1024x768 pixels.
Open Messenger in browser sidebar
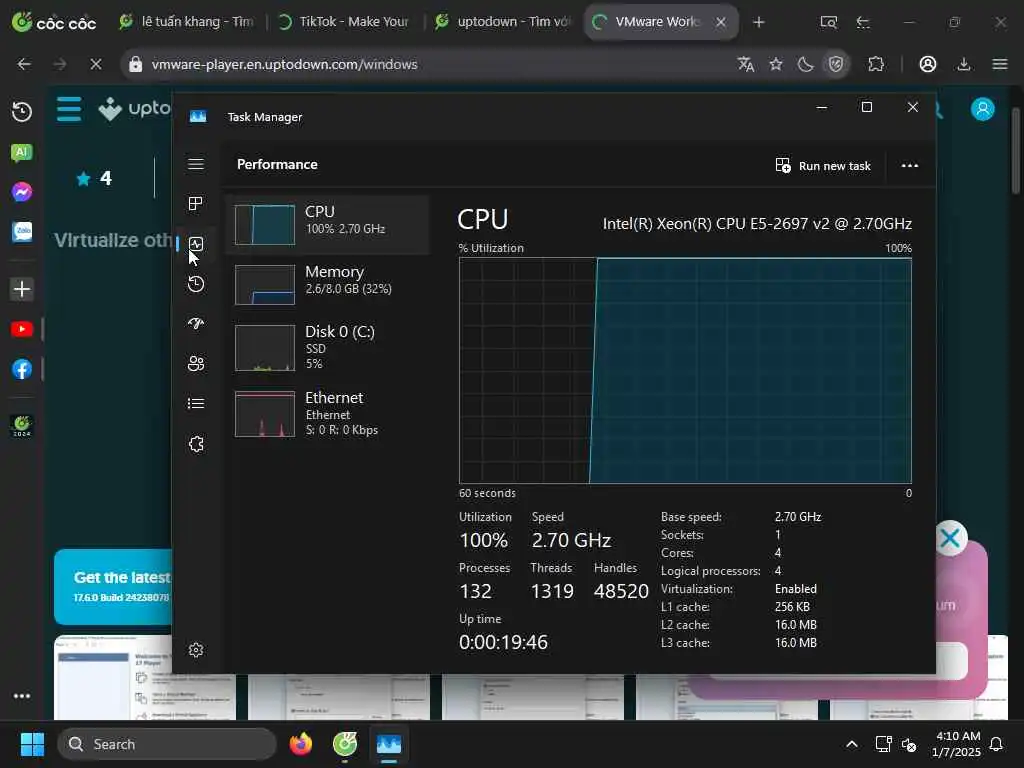(x=22, y=192)
